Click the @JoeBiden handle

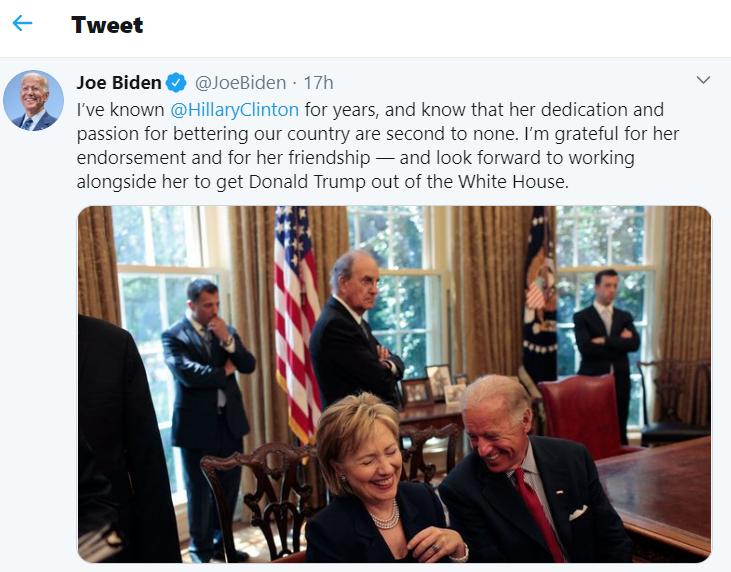(x=240, y=82)
